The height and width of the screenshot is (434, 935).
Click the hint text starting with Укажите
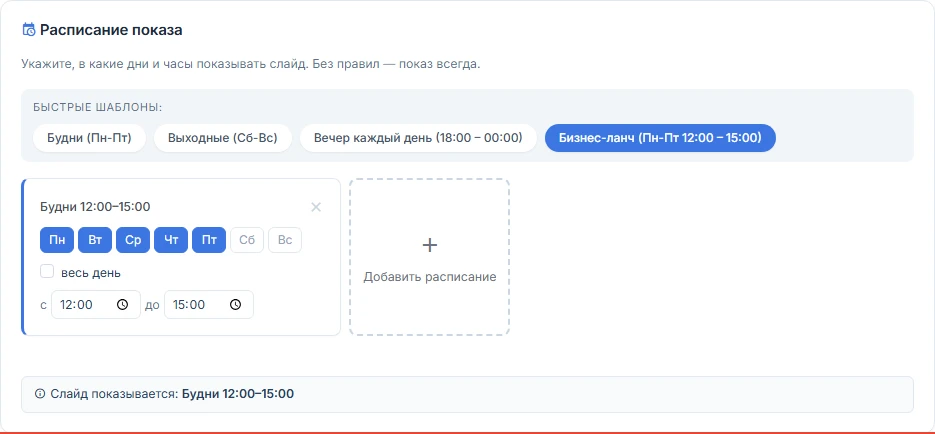pos(250,64)
